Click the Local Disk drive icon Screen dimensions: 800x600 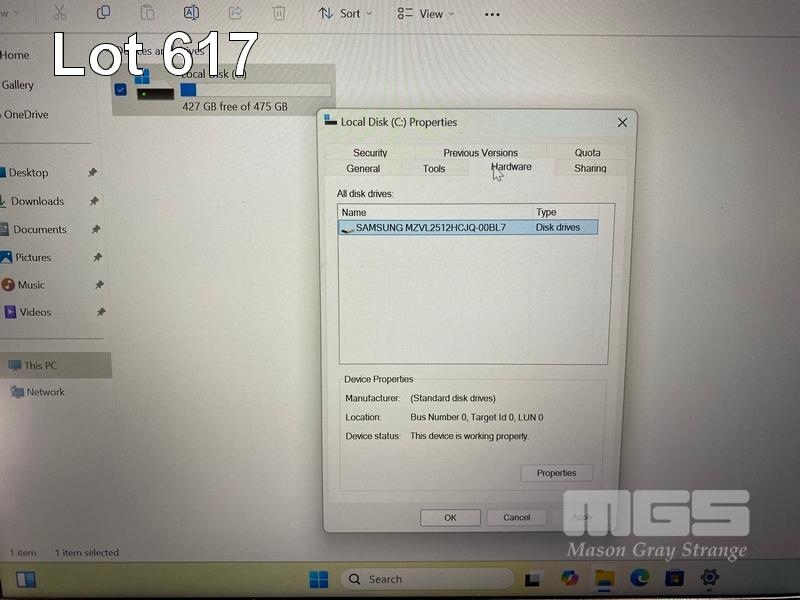[155, 87]
